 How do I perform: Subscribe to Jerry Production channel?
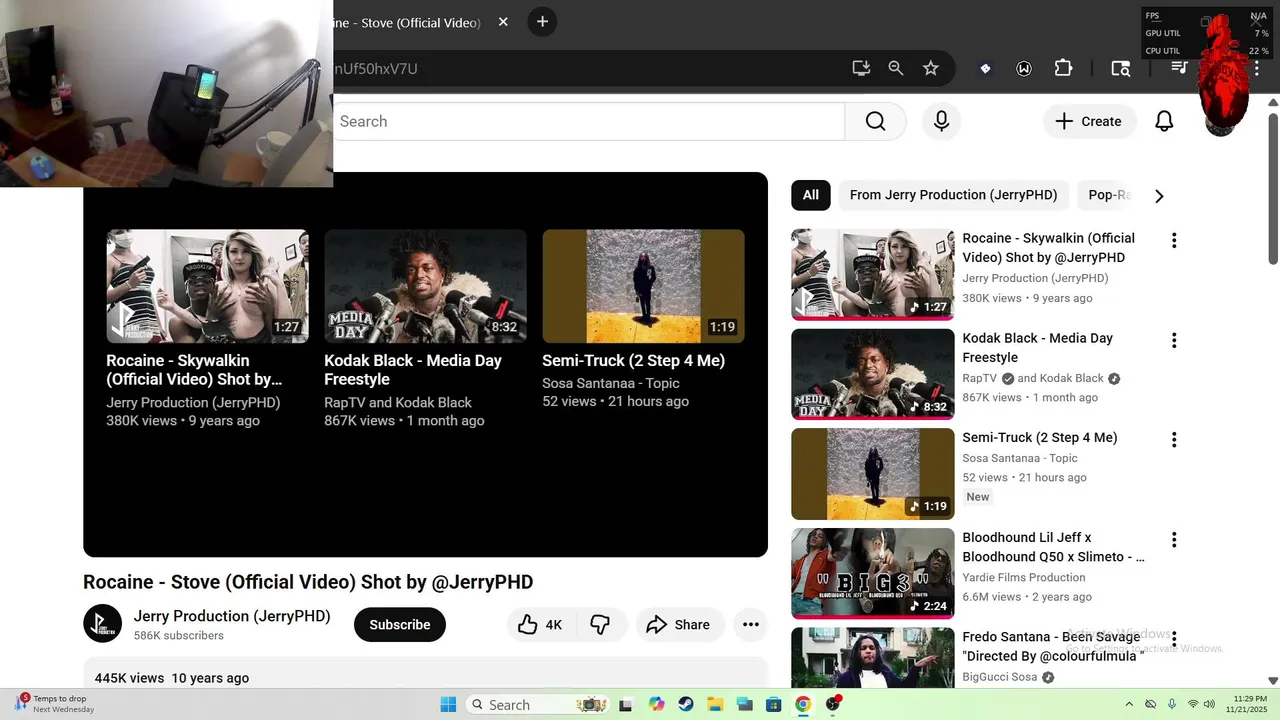tap(400, 625)
